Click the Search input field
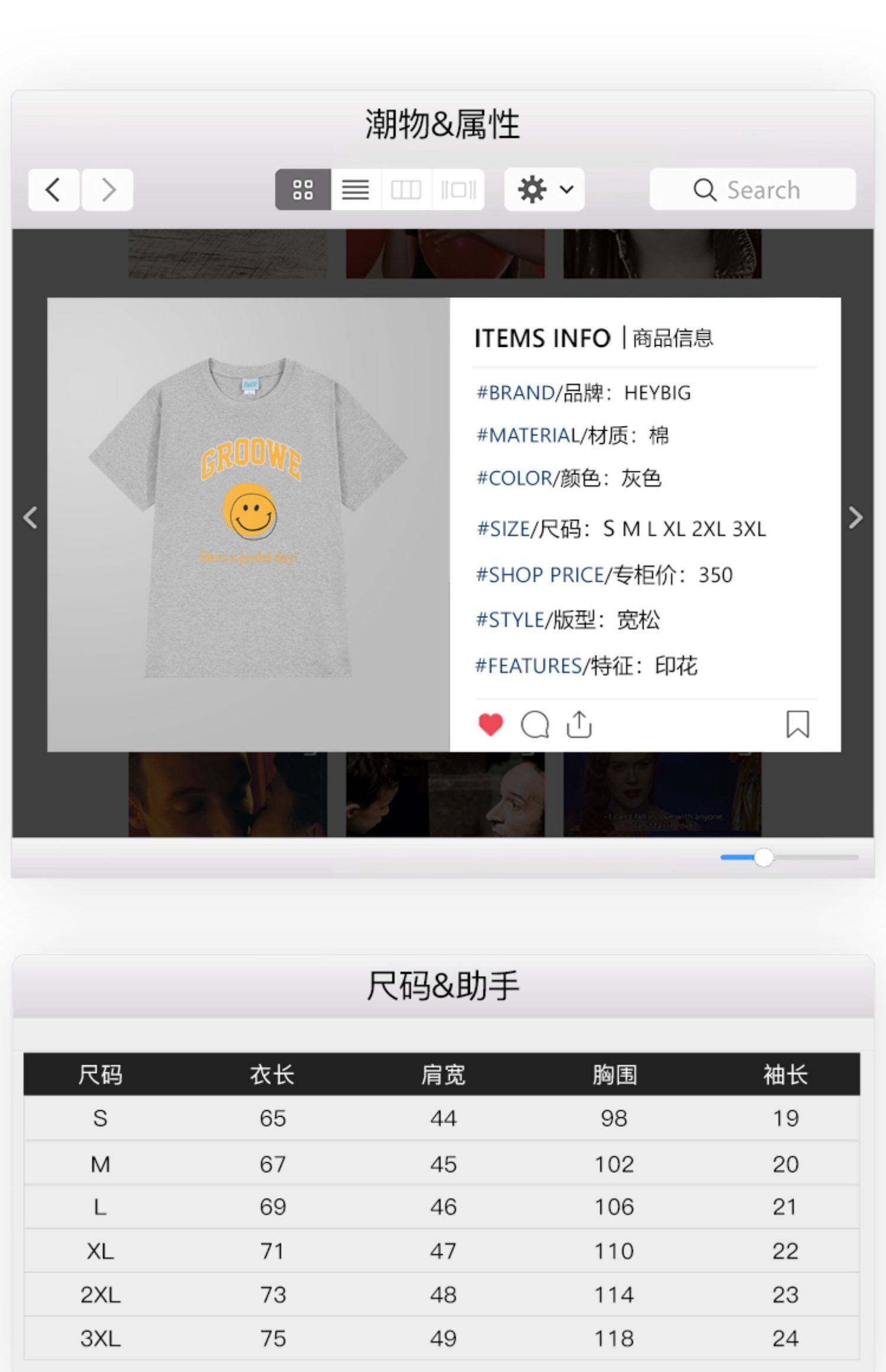This screenshot has height=1372, width=886. [x=753, y=190]
